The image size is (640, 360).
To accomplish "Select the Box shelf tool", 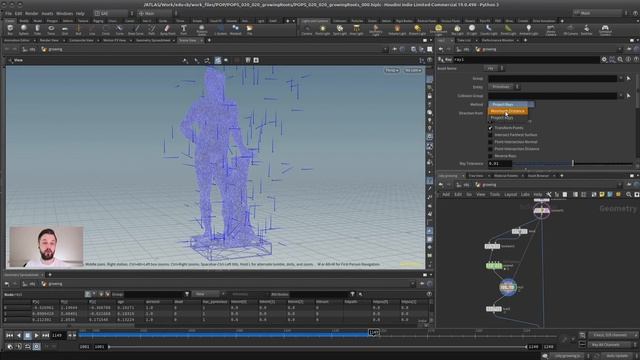I will click(x=10, y=29).
